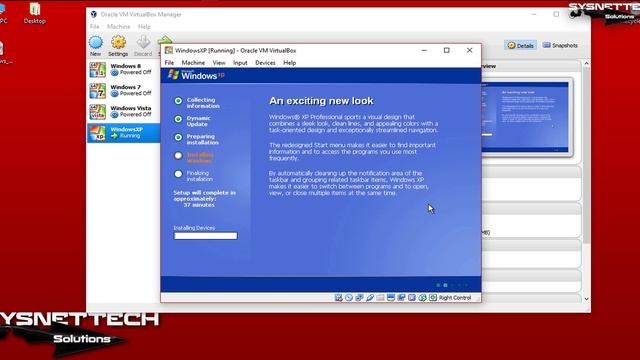Click the Installing Devices progress bar

[205, 236]
